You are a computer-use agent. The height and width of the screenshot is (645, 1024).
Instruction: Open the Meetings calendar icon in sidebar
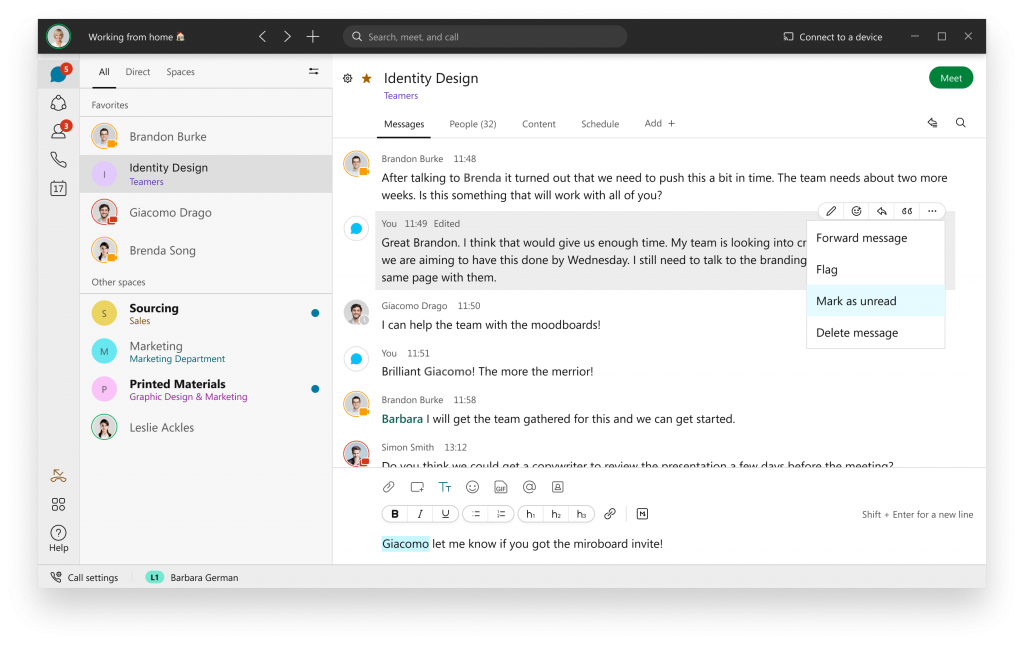tap(58, 187)
